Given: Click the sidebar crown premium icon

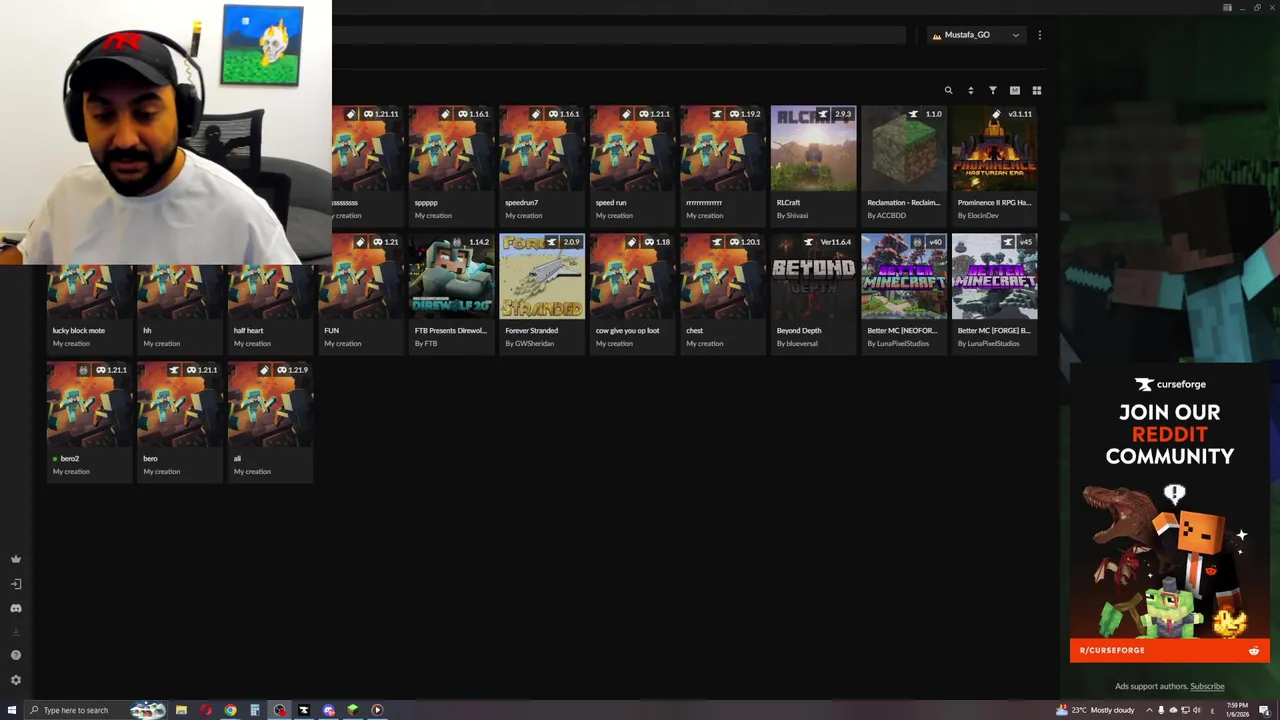Looking at the screenshot, I should coord(15,559).
